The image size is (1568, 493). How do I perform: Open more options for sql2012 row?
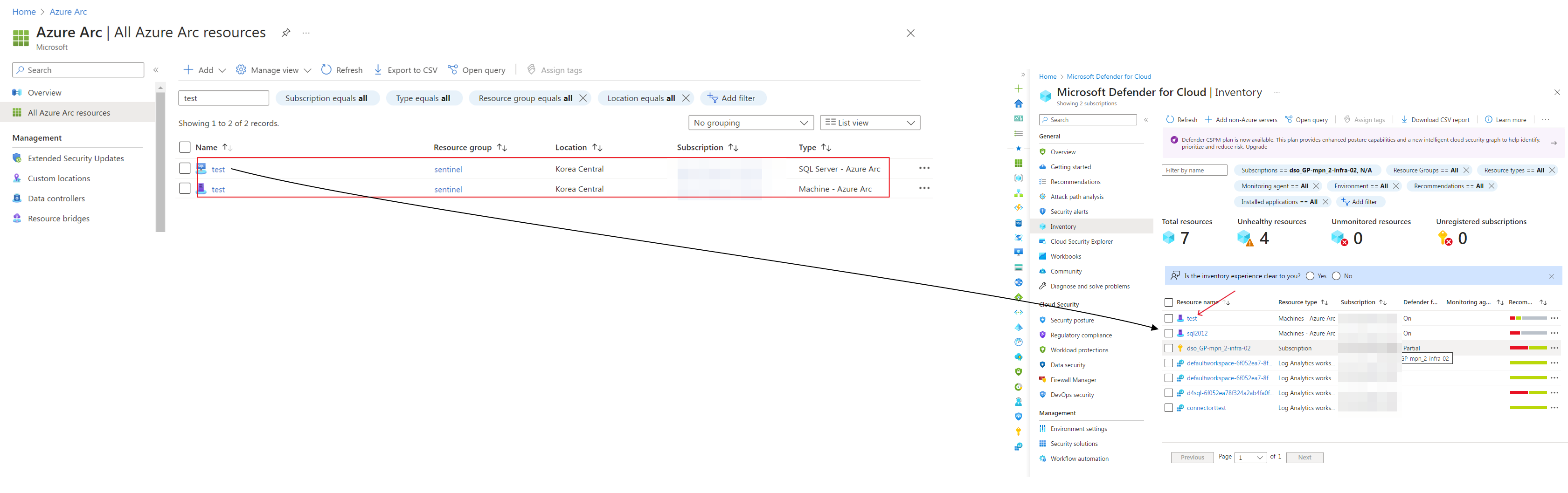pyautogui.click(x=1554, y=333)
